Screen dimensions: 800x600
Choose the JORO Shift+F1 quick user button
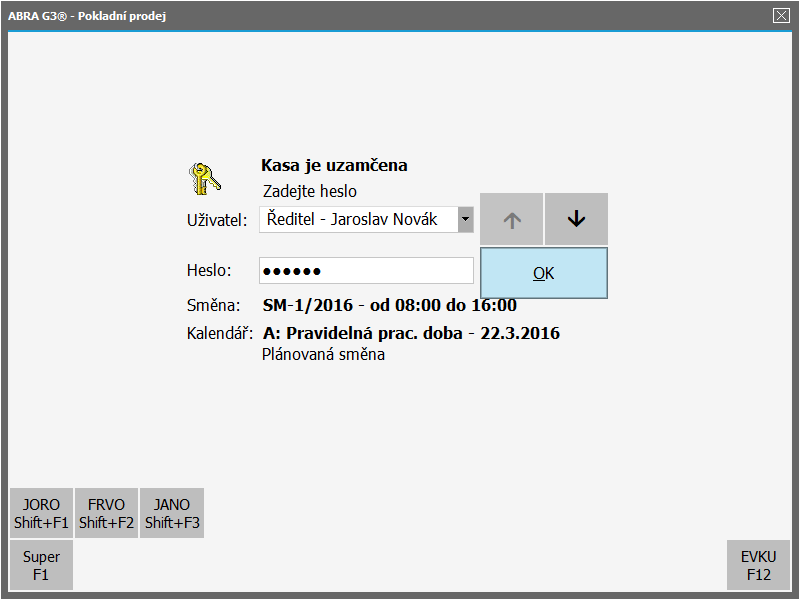click(41, 513)
